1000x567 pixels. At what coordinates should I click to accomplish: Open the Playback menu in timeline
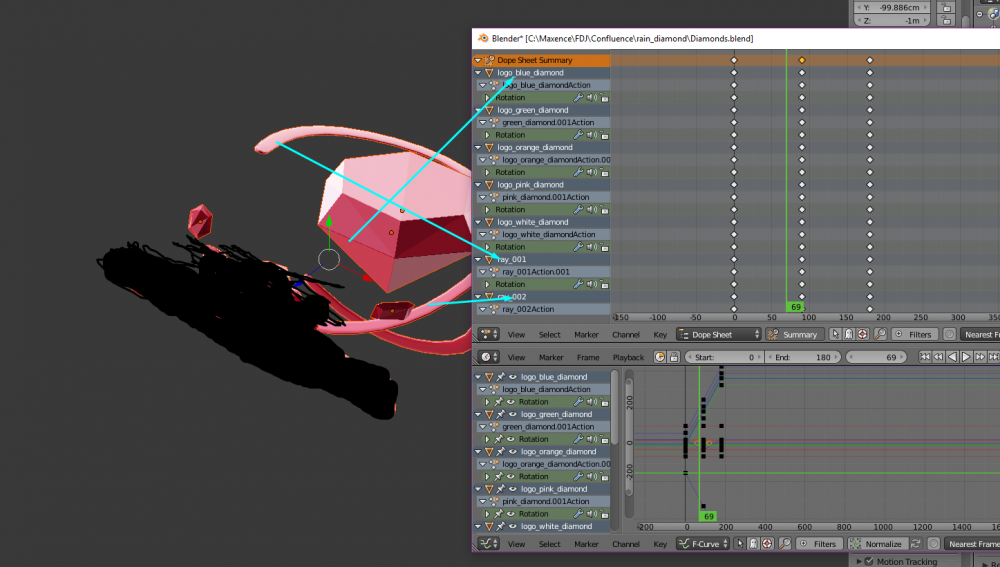(628, 357)
